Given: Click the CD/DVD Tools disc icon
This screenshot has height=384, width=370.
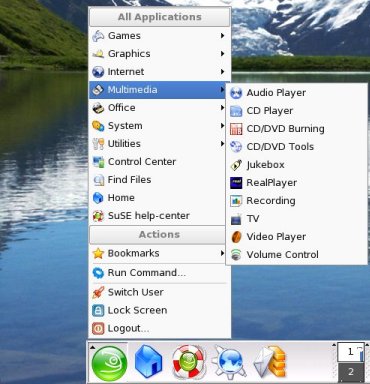Looking at the screenshot, I should [236, 147].
